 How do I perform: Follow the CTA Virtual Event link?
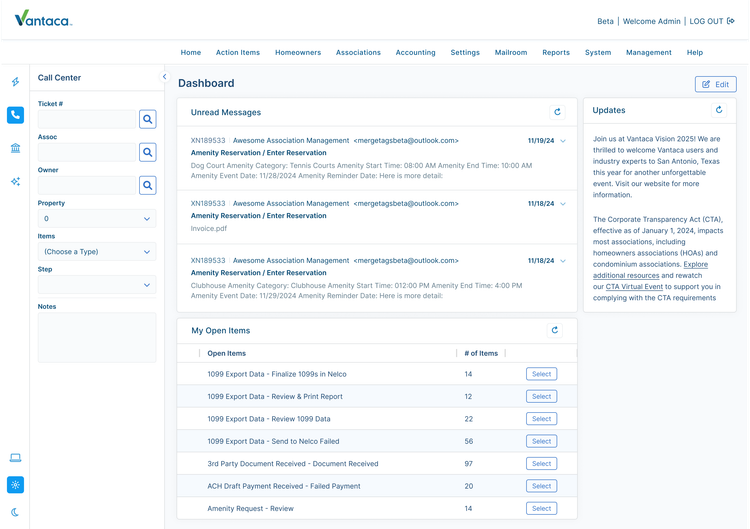[x=634, y=287]
